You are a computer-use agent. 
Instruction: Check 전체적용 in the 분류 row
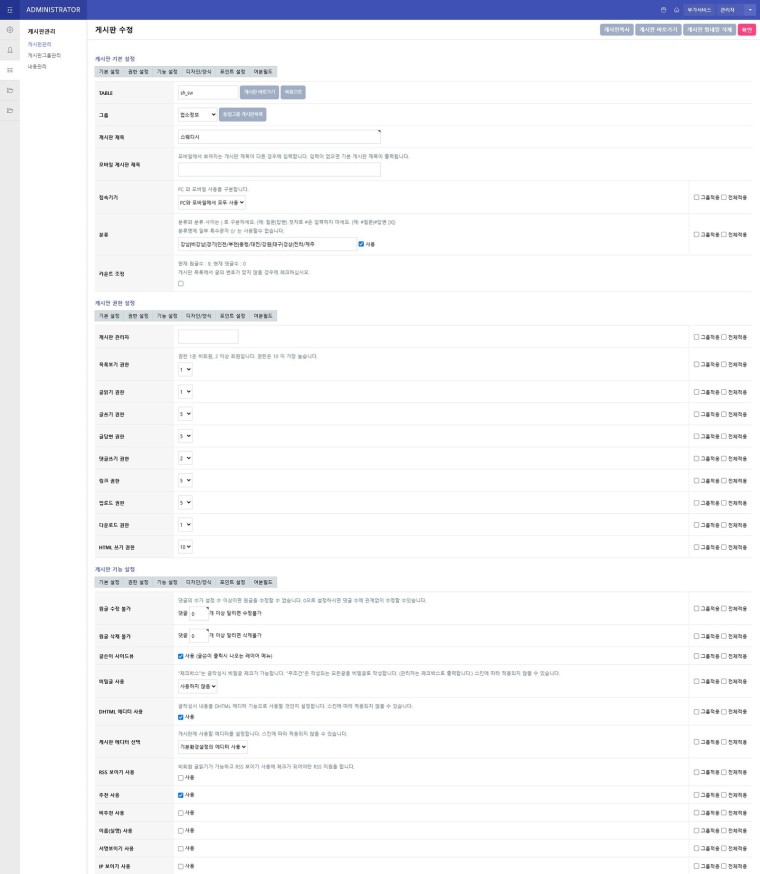724,235
